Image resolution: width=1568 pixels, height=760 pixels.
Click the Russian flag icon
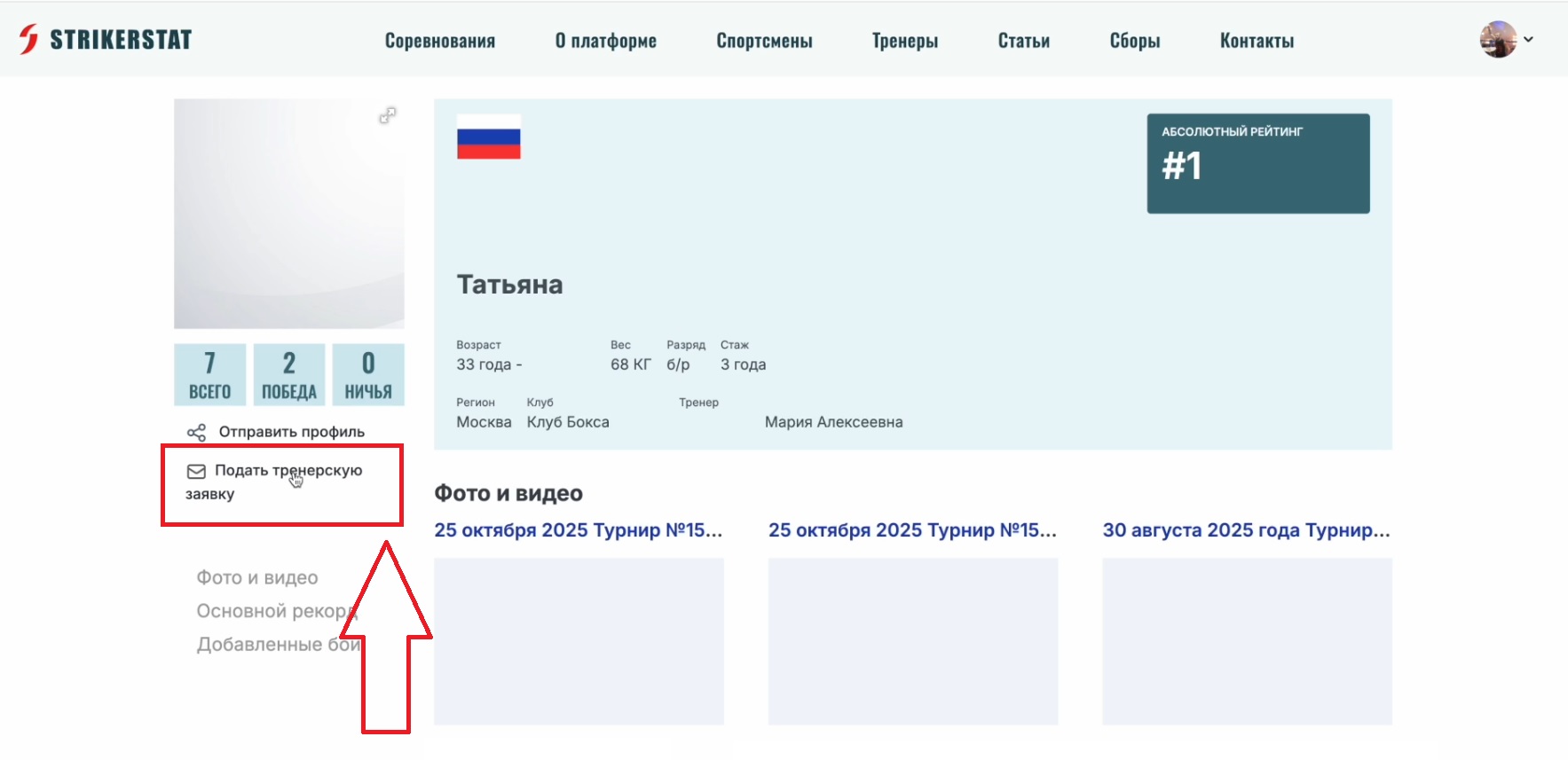pyautogui.click(x=489, y=137)
